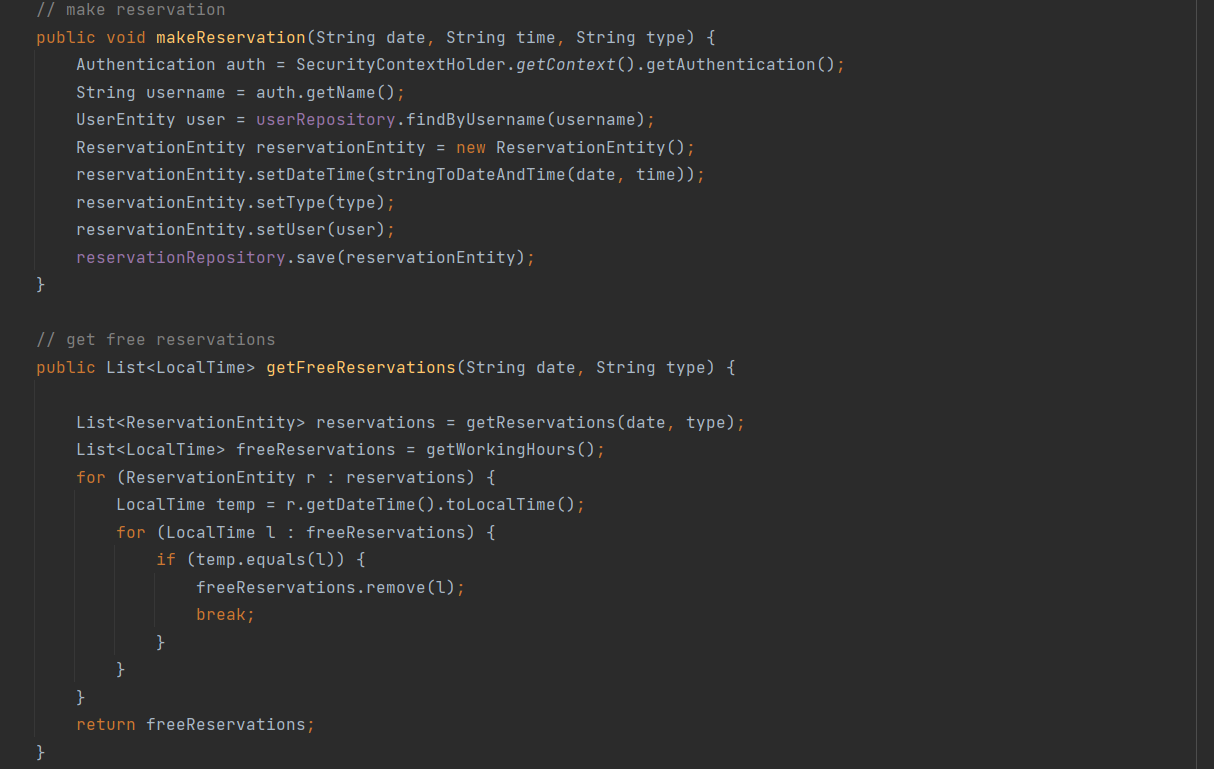Click the '// get free reservations' comment
Screen dimensions: 1214x769
coord(155,340)
